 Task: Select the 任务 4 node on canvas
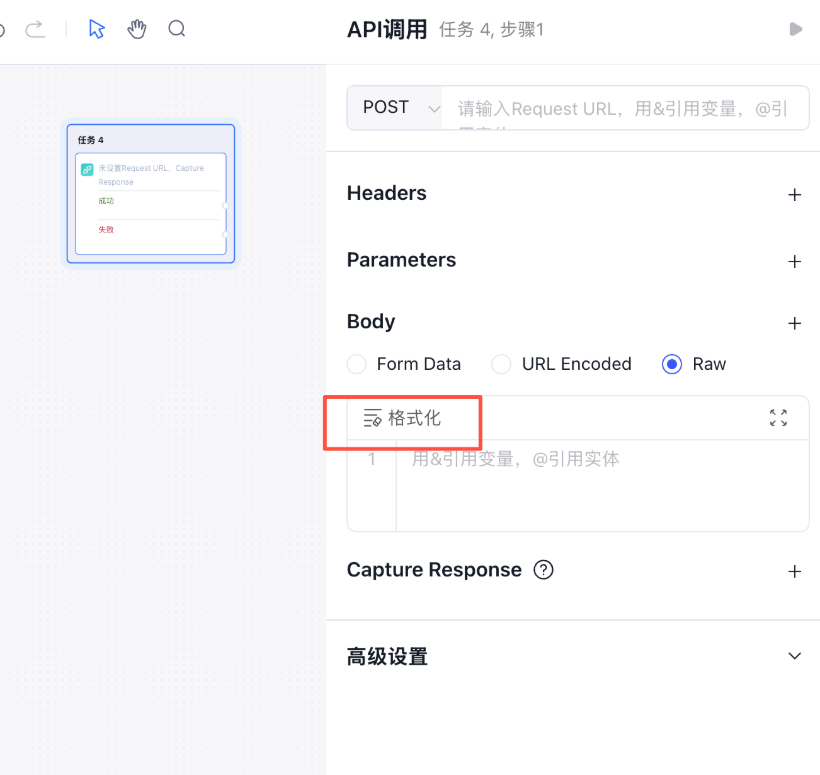pos(151,139)
